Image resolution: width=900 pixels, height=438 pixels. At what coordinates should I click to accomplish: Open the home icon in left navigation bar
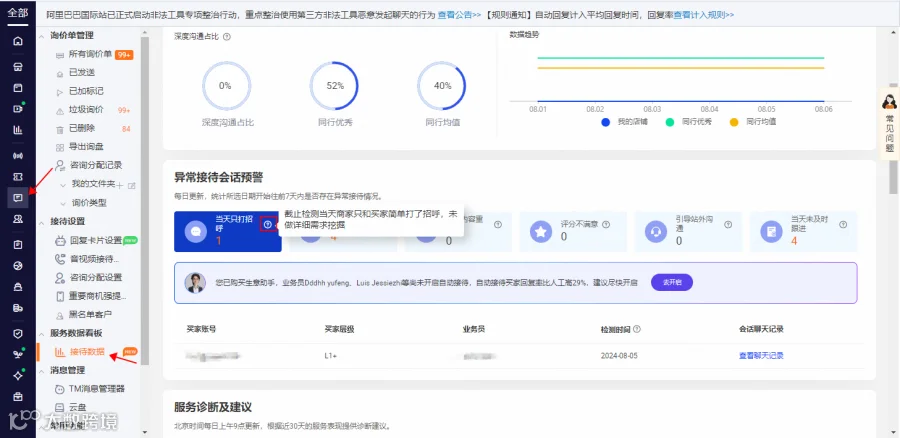(x=18, y=41)
